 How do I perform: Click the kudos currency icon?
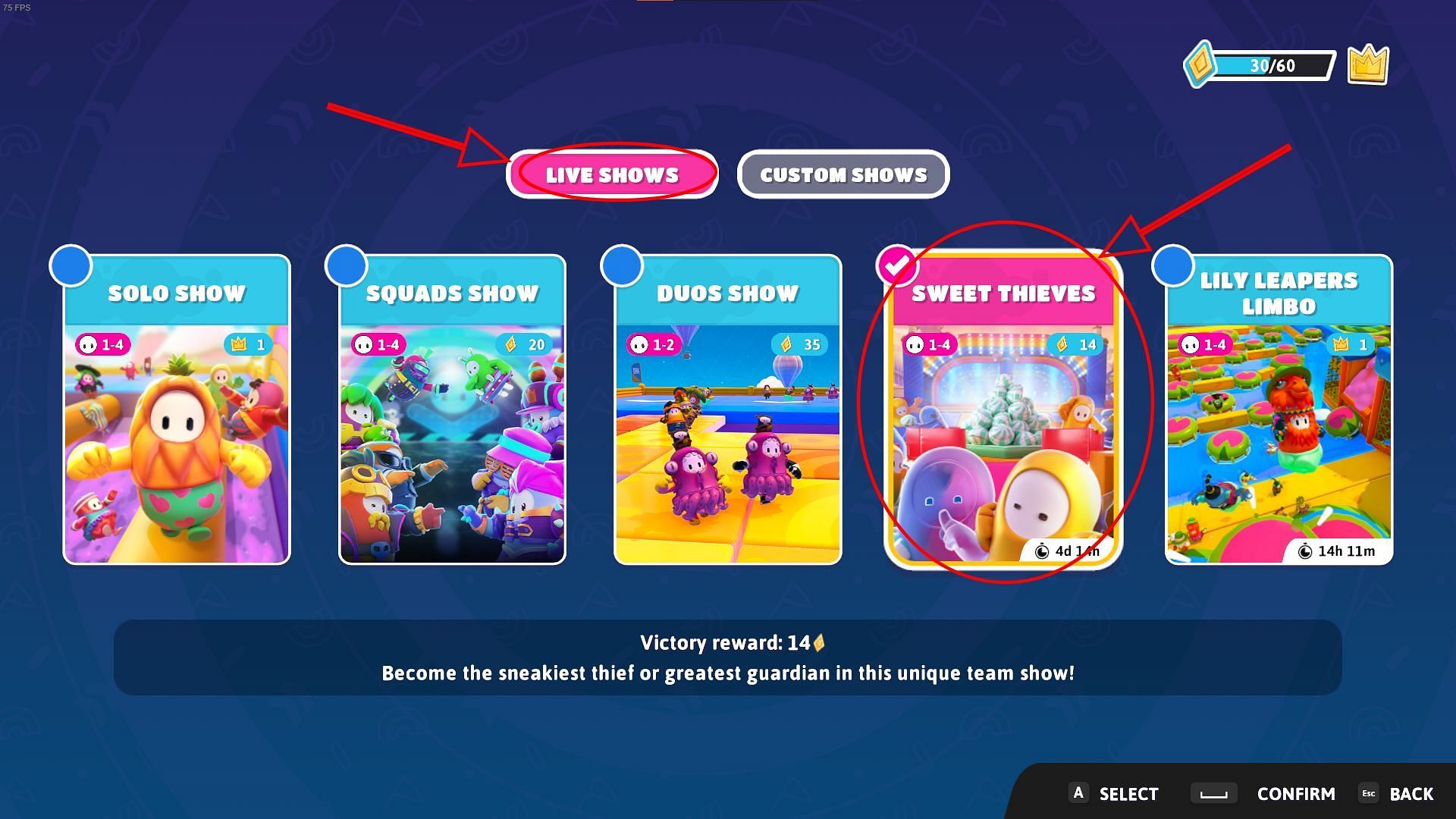click(1201, 64)
